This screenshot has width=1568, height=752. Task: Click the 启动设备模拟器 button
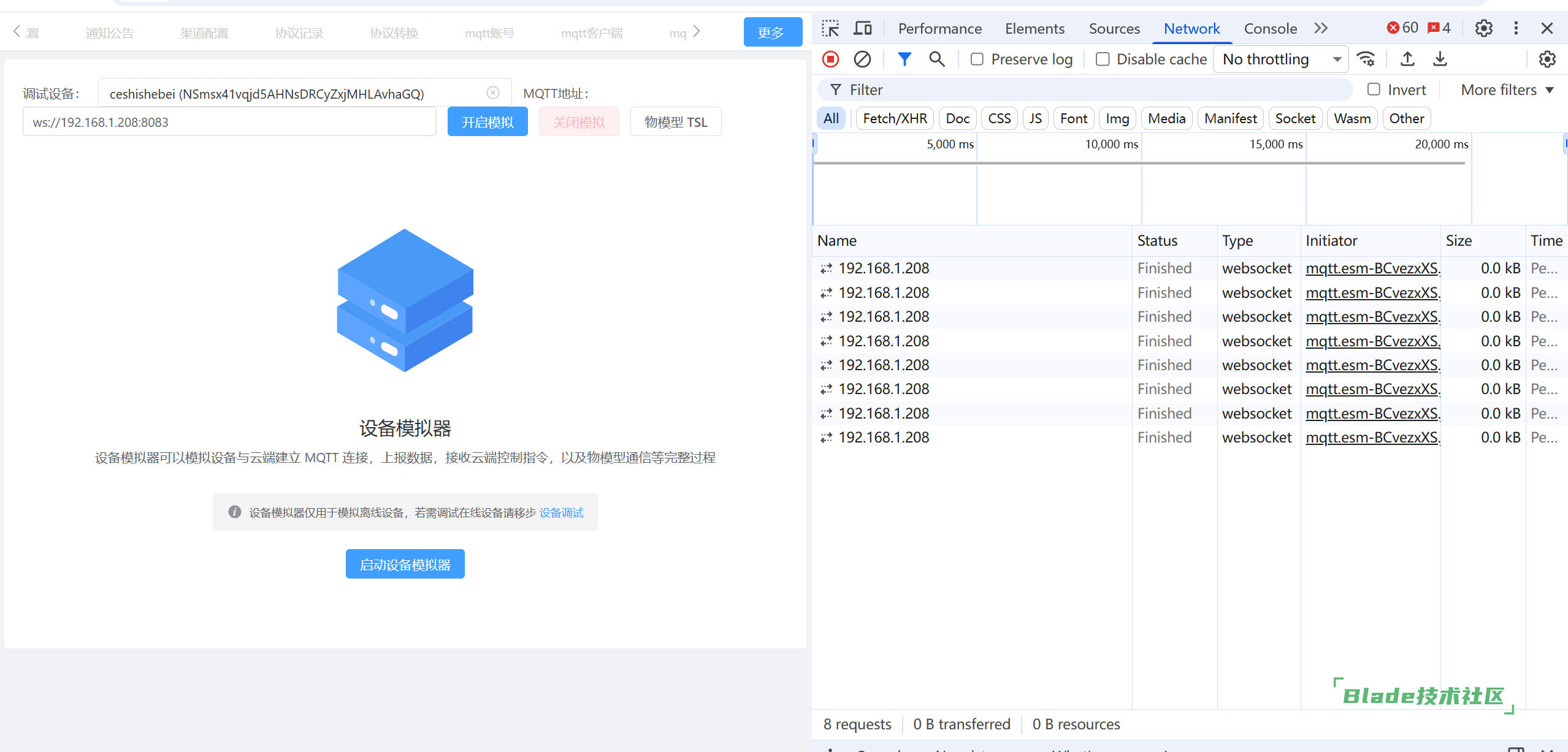[x=405, y=564]
